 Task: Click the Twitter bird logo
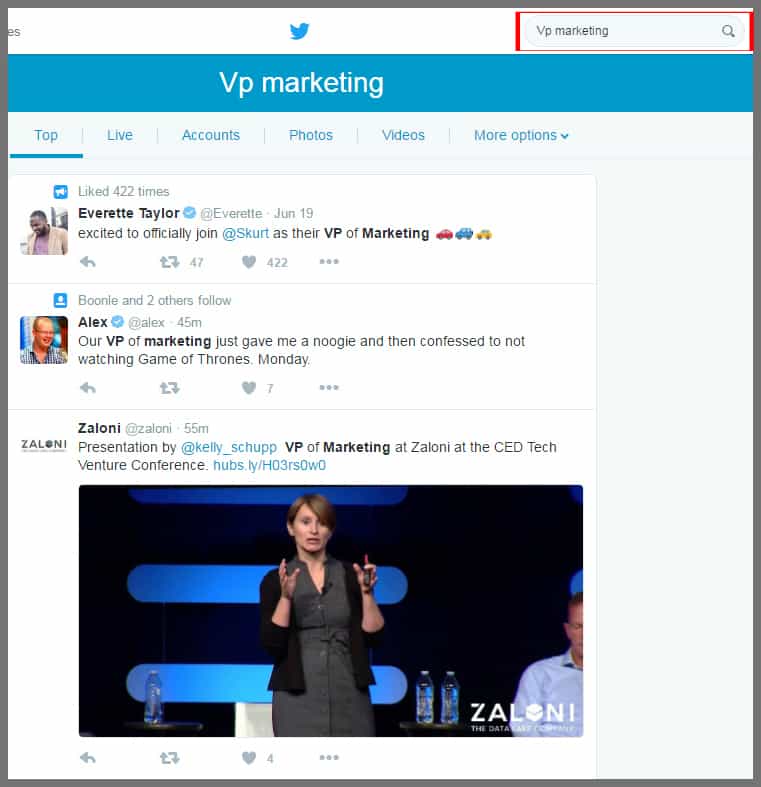299,31
